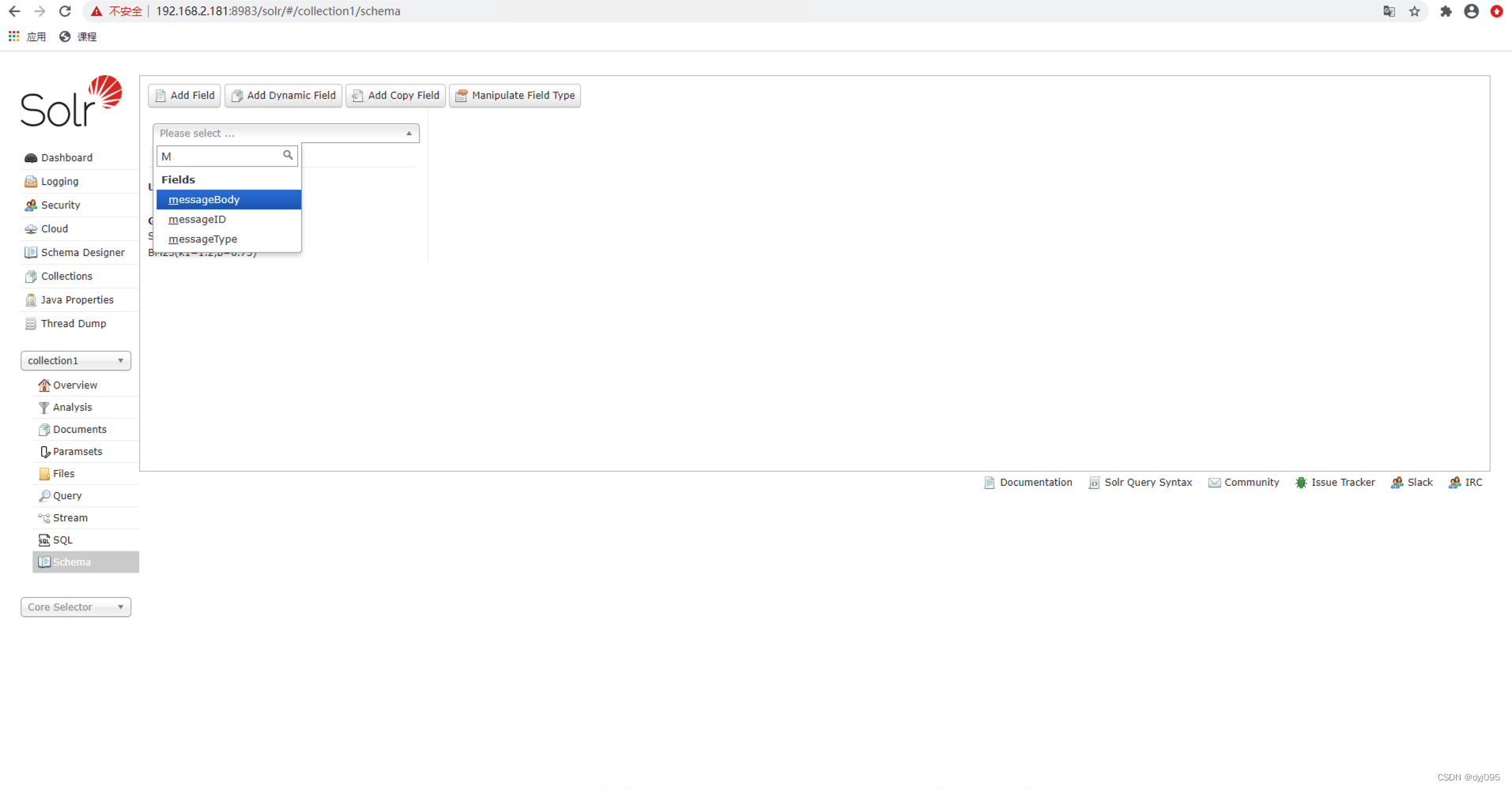
Task: Click the IRC icon in footer
Action: (1455, 483)
